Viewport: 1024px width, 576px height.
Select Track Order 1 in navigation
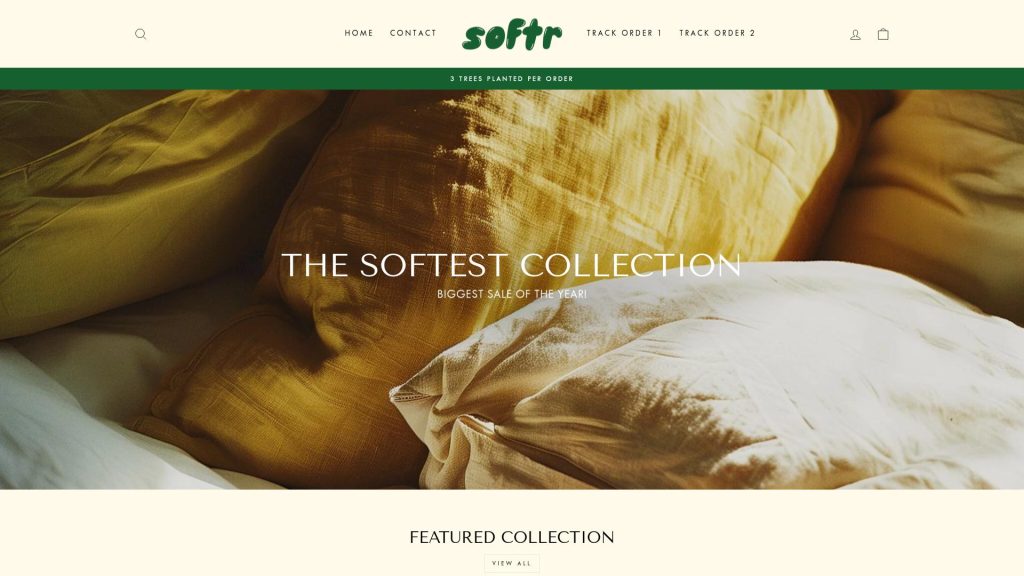624,33
